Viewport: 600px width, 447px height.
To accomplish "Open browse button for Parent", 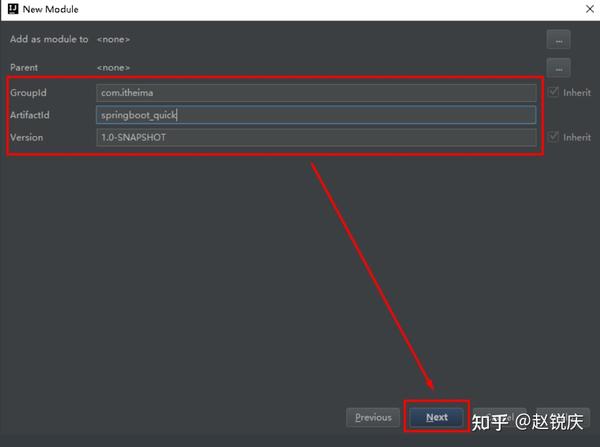I will click(558, 68).
